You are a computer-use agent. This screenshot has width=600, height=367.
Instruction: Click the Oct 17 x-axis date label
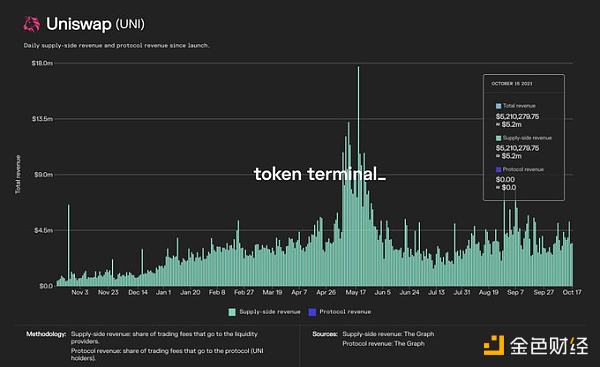coord(572,292)
